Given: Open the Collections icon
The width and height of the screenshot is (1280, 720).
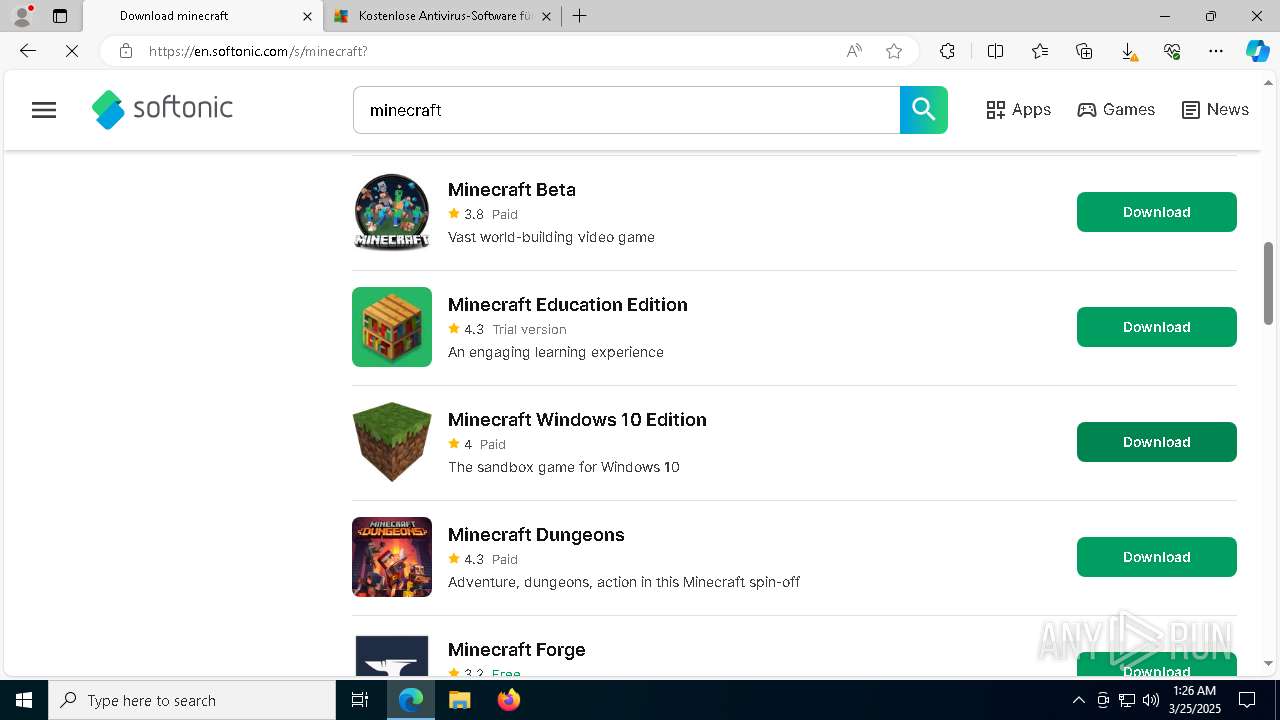Looking at the screenshot, I should click(x=1084, y=51).
